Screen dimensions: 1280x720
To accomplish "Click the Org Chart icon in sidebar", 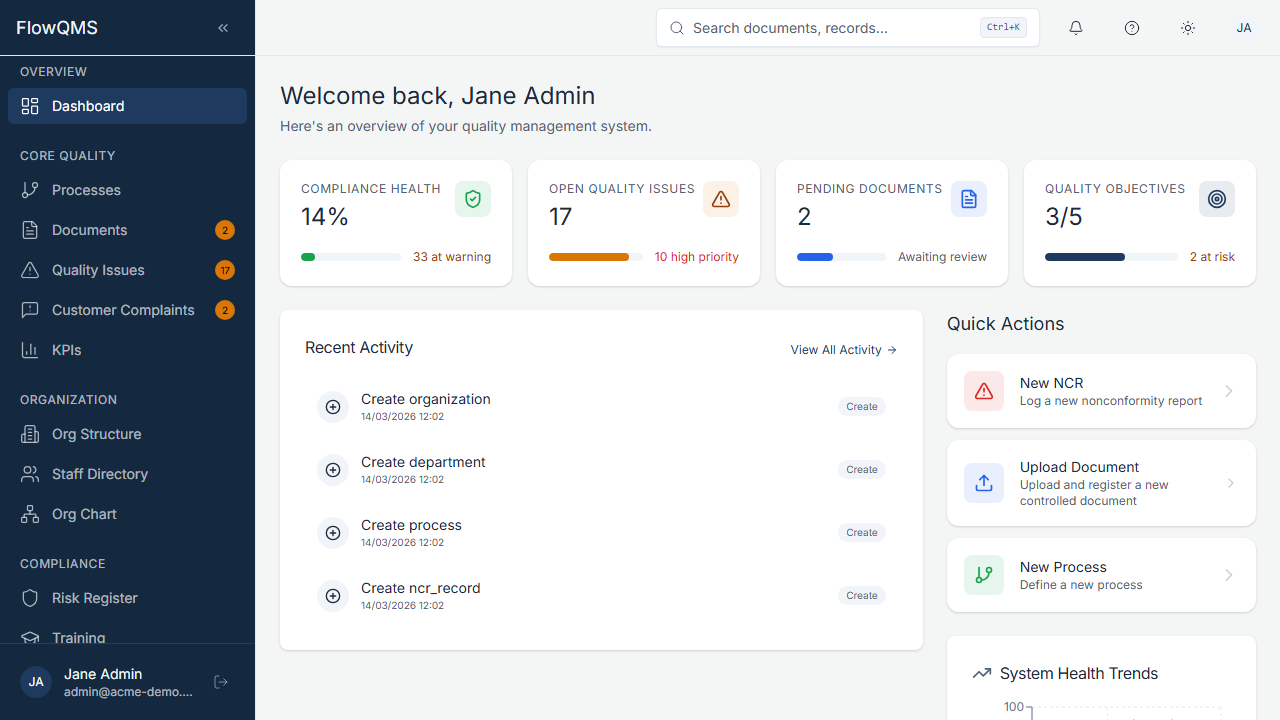I will [x=31, y=514].
